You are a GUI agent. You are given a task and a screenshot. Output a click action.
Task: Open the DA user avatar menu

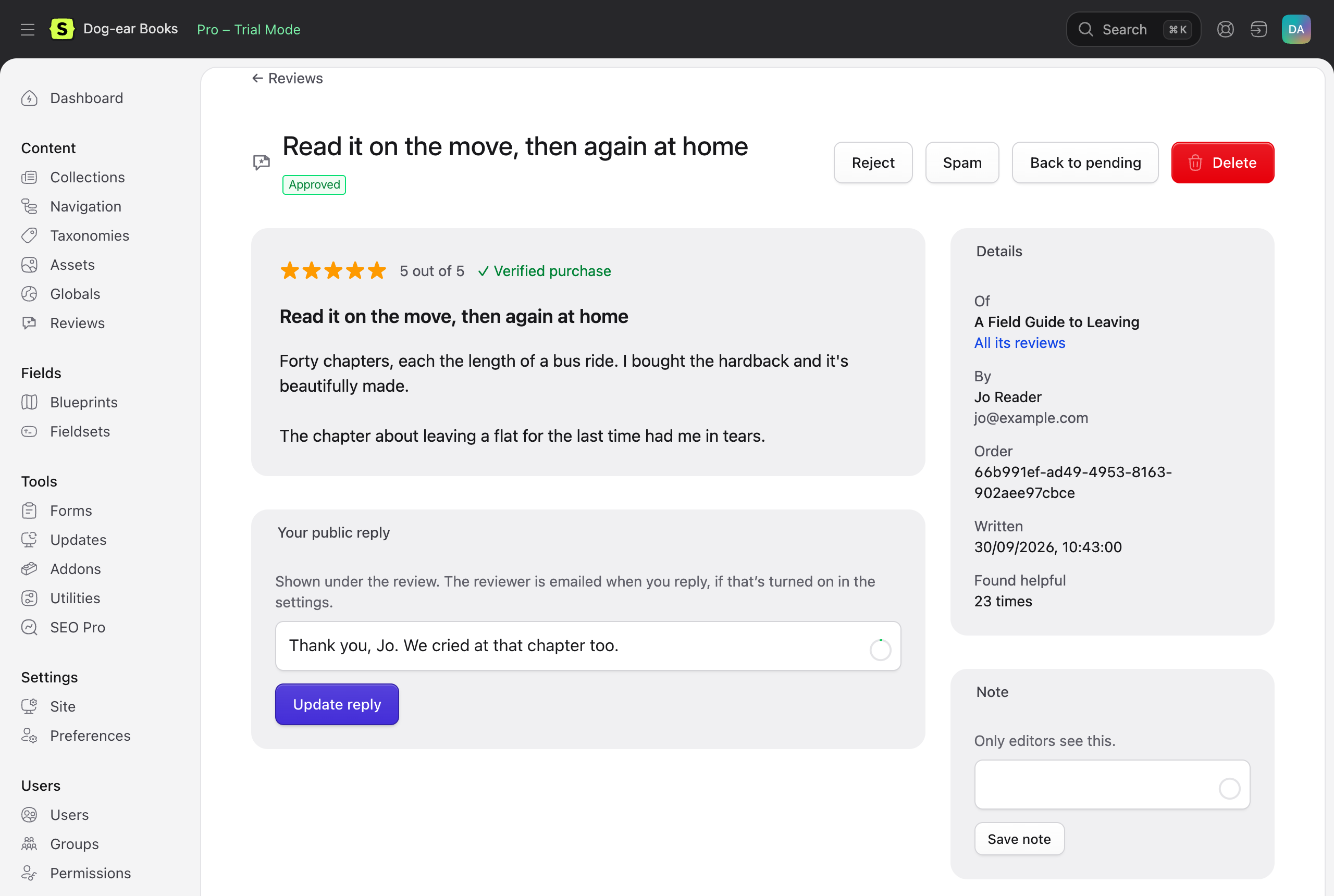tap(1296, 29)
